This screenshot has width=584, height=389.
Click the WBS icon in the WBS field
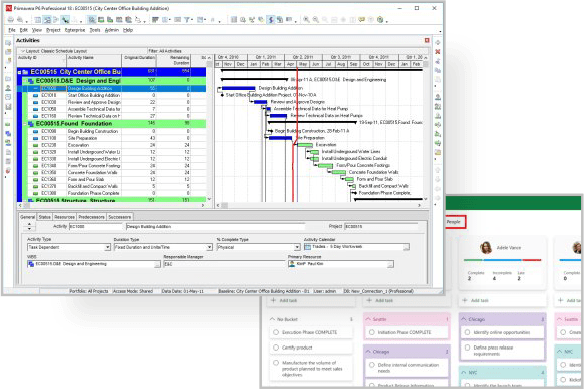[x=31, y=264]
